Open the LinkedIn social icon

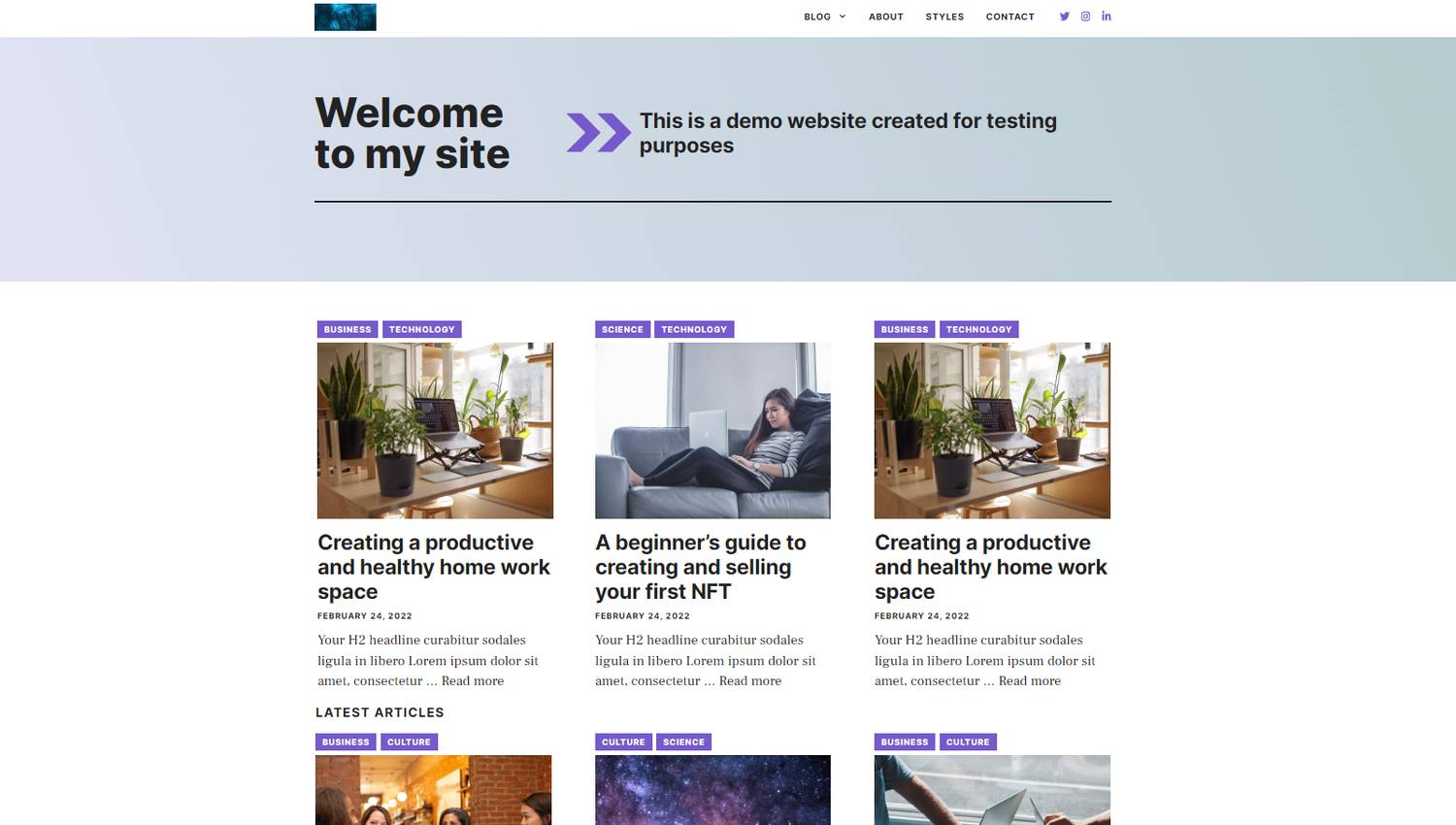point(1106,16)
